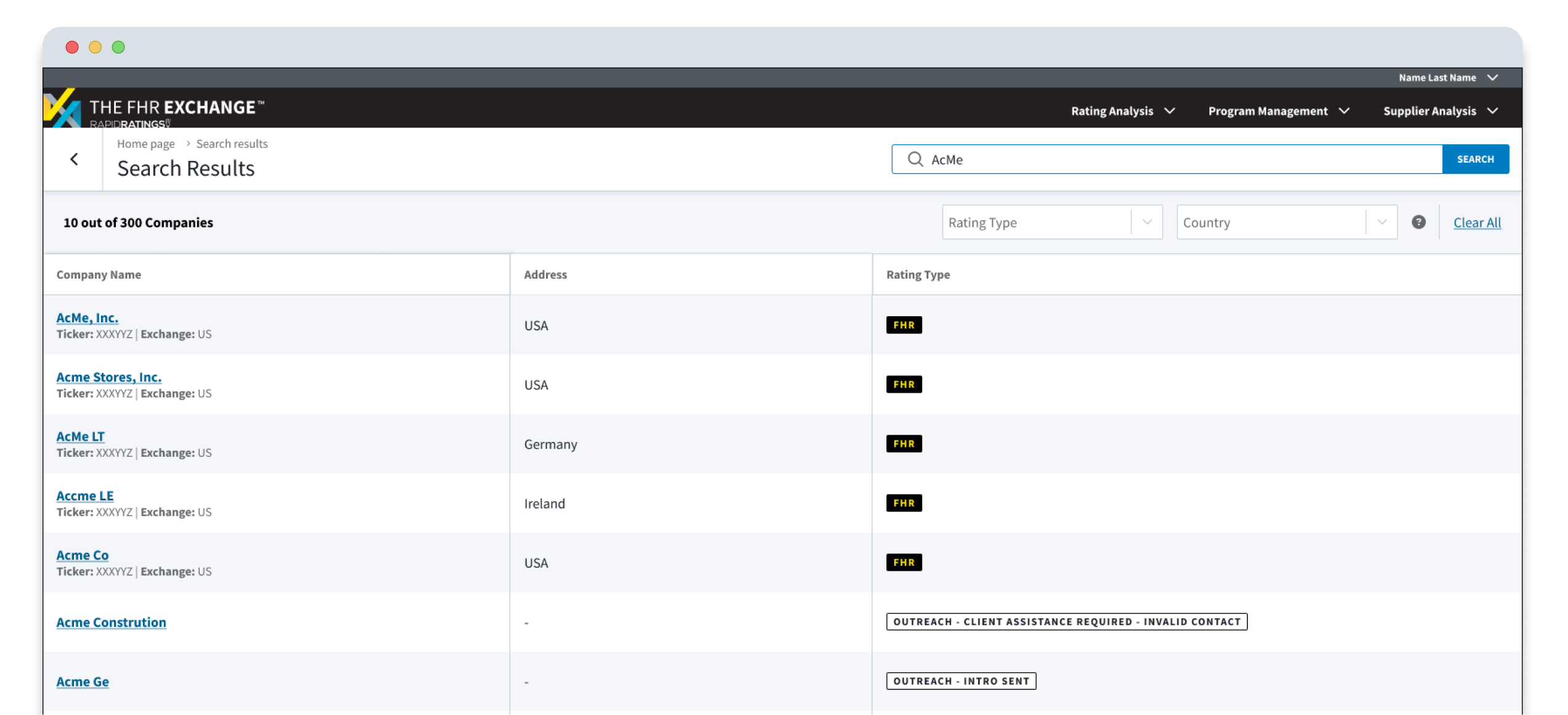The image size is (1568, 715).
Task: Click Search results breadcrumb
Action: [x=232, y=144]
